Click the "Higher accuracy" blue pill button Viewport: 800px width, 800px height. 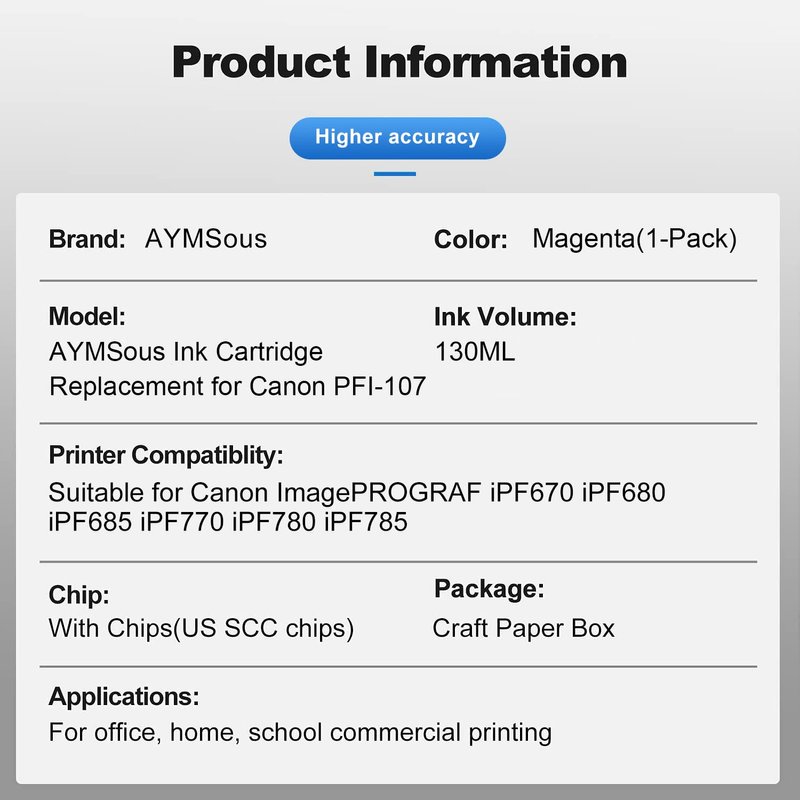click(397, 137)
